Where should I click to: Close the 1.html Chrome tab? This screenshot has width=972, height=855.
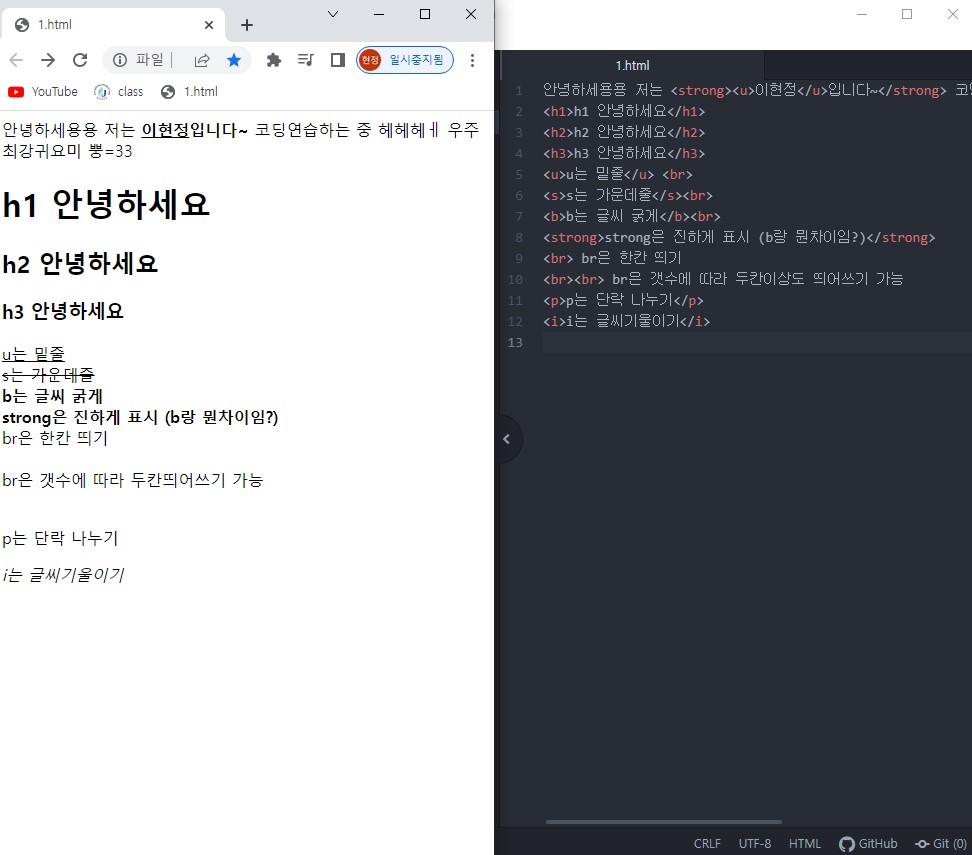point(209,25)
